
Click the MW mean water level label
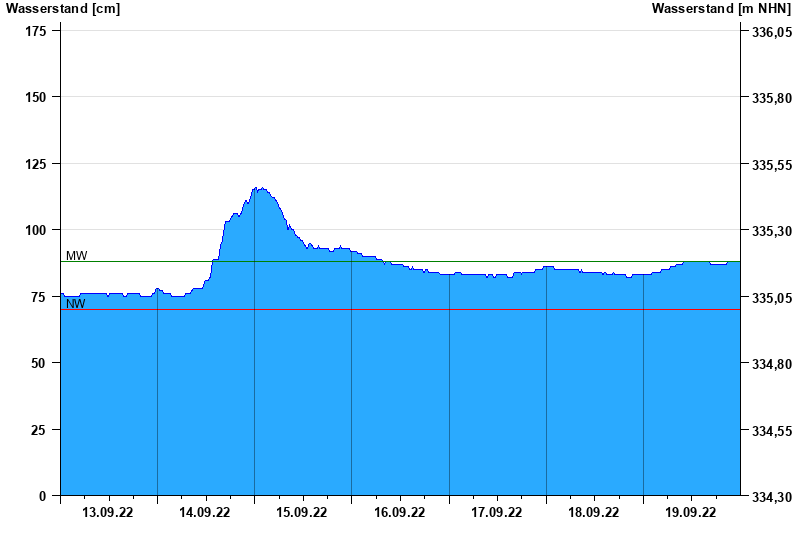point(76,256)
